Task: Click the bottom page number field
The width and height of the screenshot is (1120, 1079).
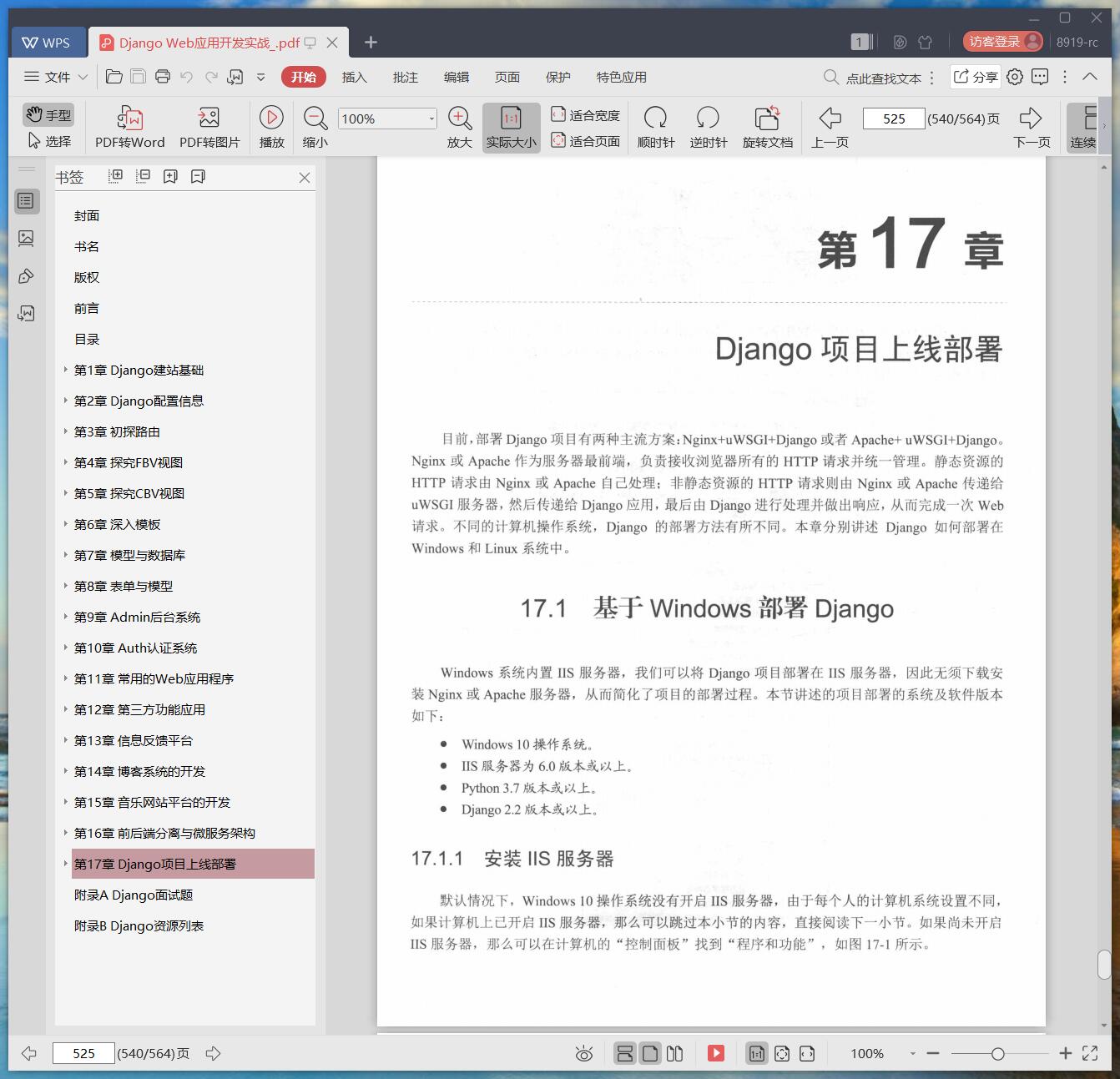Action: pyautogui.click(x=83, y=1053)
